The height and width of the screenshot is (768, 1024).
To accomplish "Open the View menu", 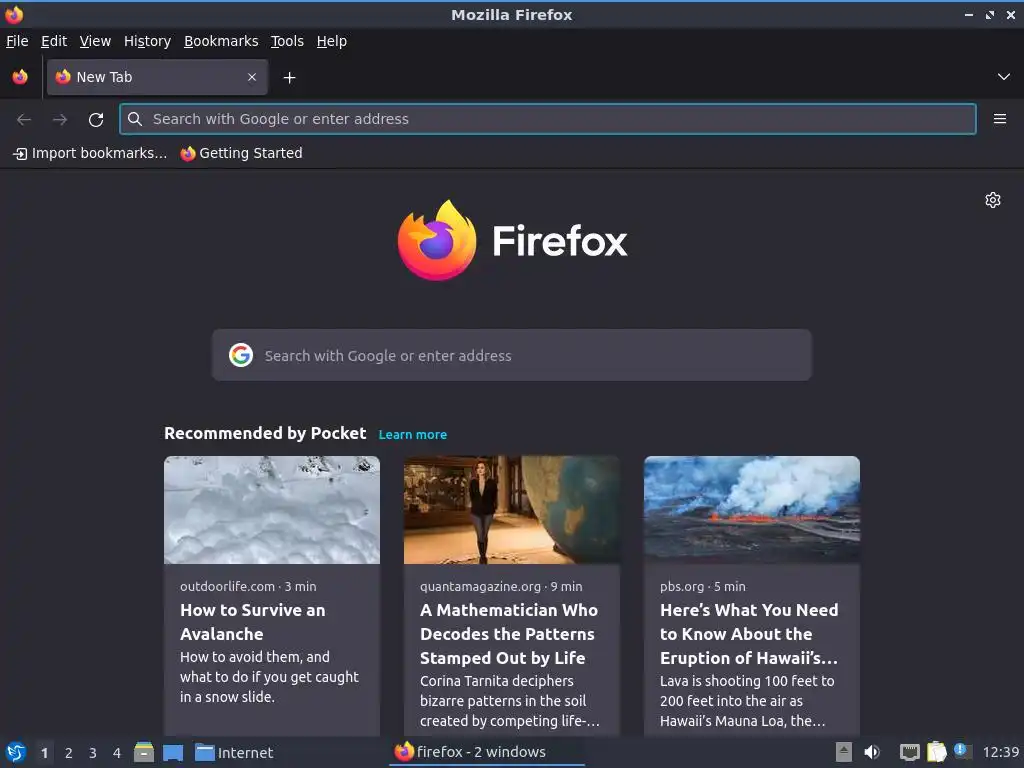I will (95, 41).
